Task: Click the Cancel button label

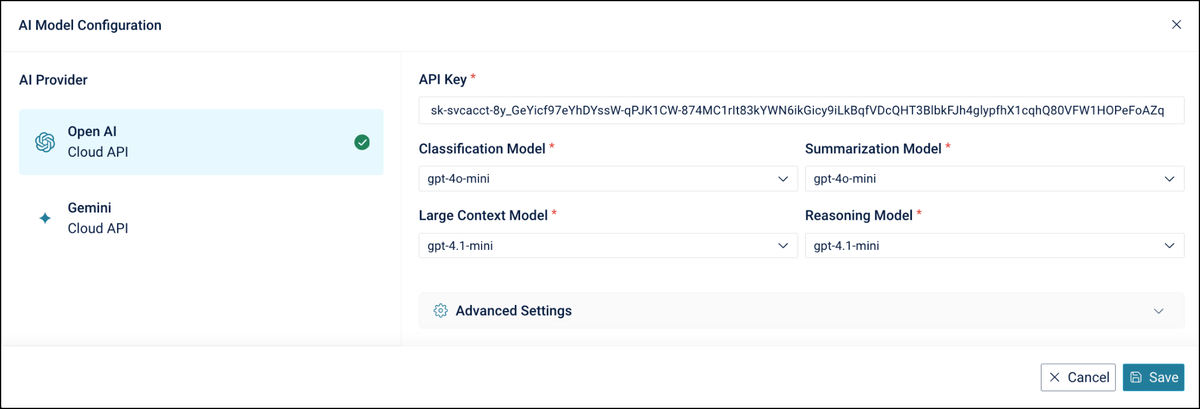Action: point(1089,377)
